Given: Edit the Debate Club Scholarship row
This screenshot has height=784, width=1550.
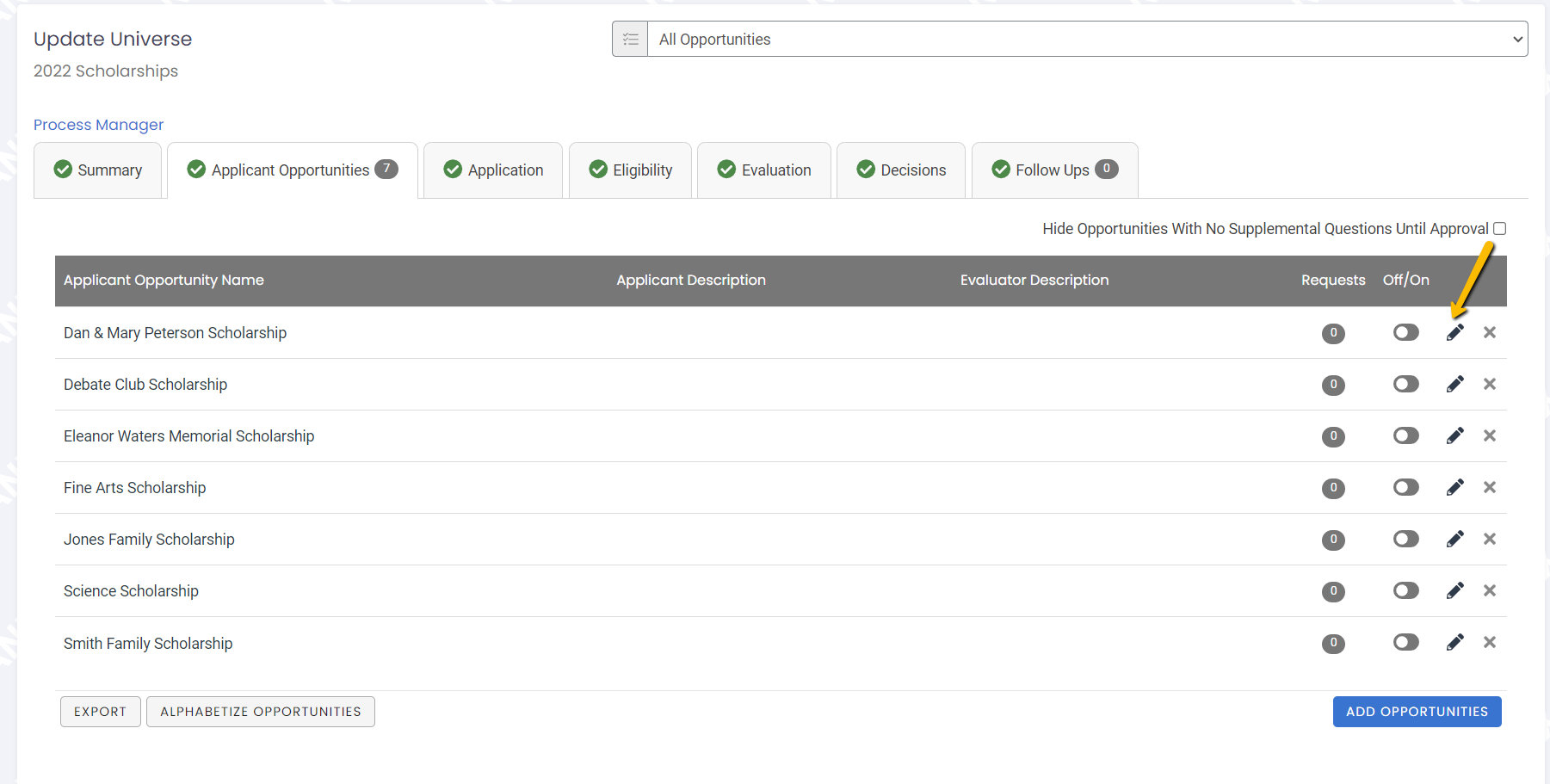Looking at the screenshot, I should tap(1454, 384).
